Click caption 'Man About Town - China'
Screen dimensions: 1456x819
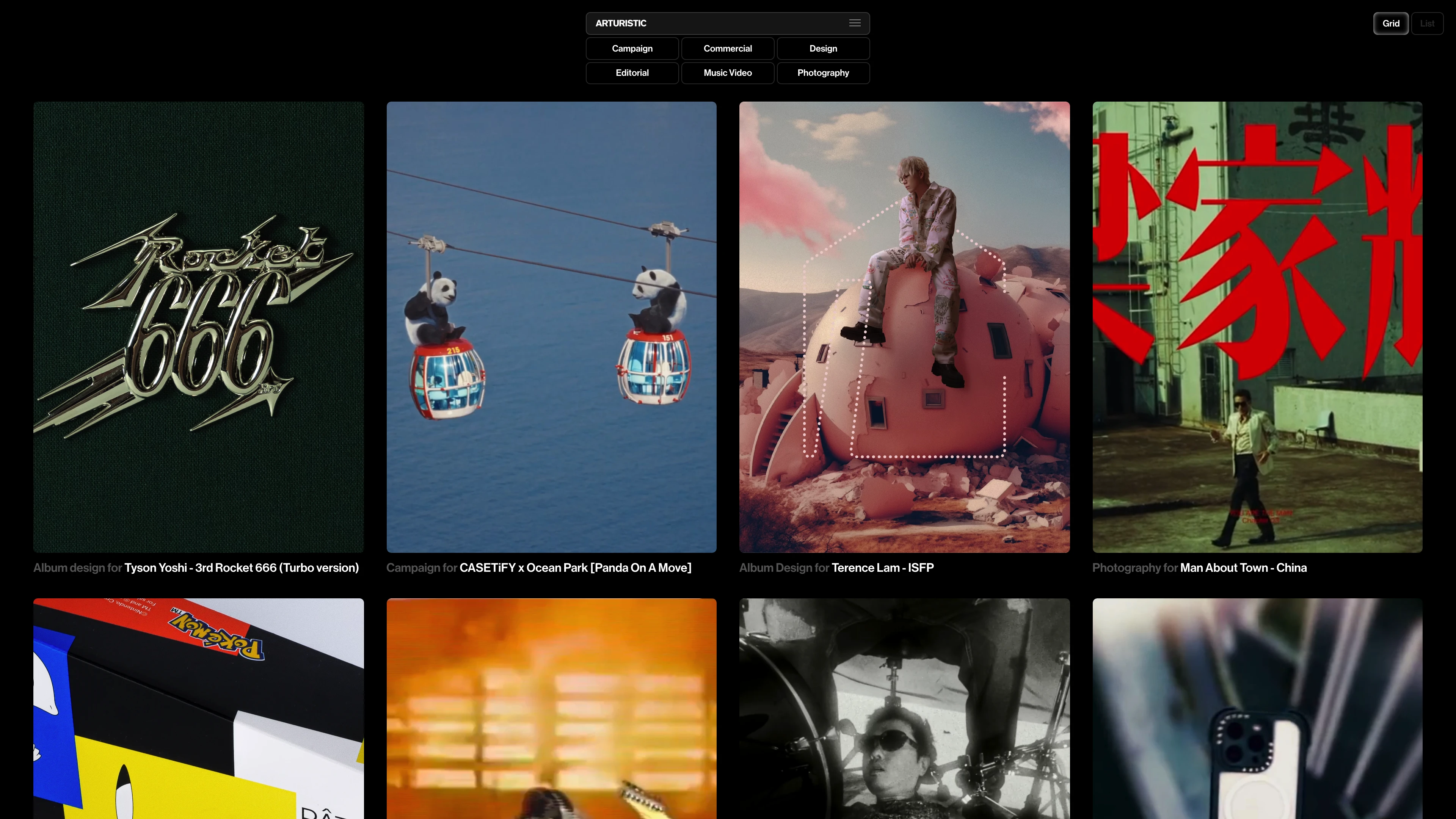[1244, 568]
